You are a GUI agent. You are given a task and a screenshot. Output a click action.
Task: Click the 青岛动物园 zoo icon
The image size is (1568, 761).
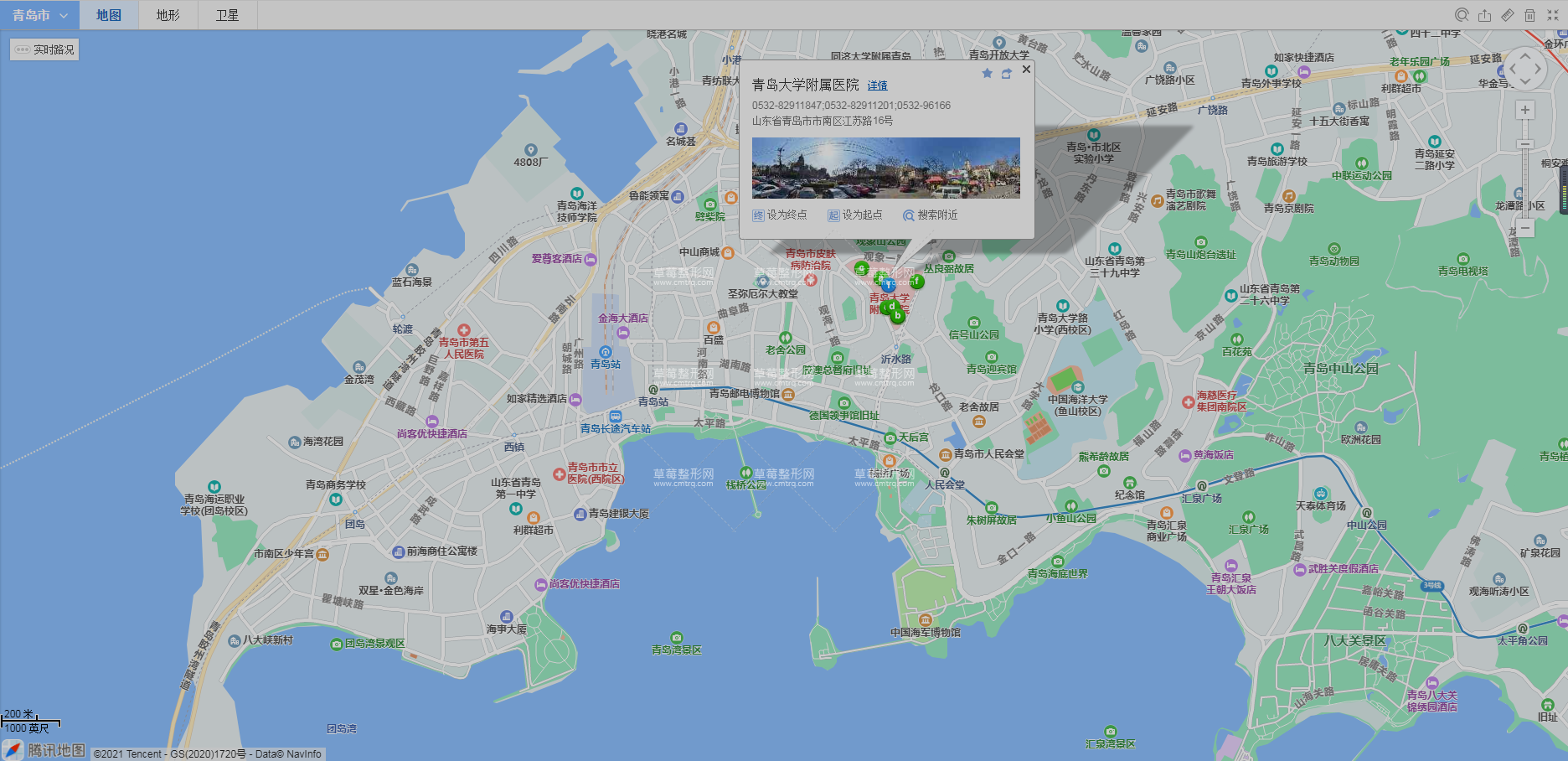[1333, 249]
